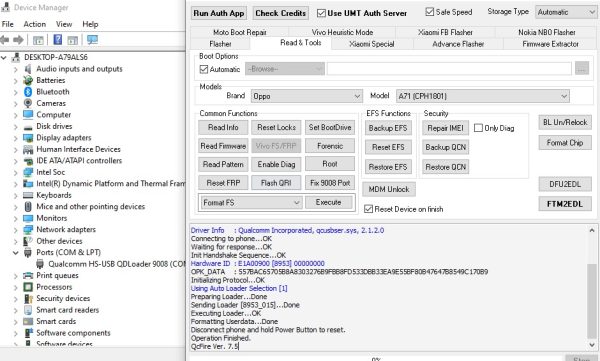Open the File menu in Device Manager
Image resolution: width=600 pixels, height=361 pixels.
pyautogui.click(x=8, y=24)
